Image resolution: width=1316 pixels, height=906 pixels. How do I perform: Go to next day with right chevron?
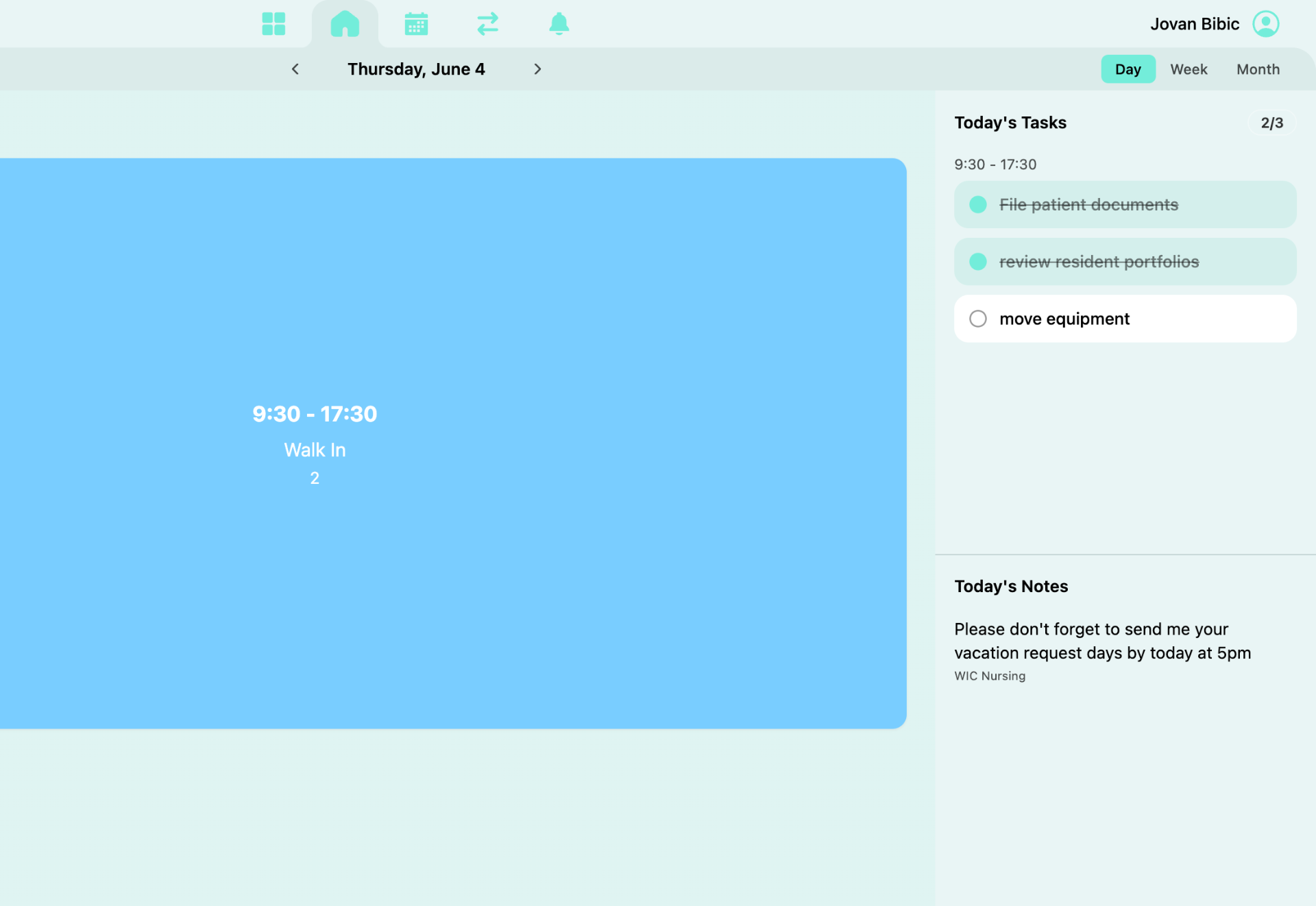[x=537, y=69]
